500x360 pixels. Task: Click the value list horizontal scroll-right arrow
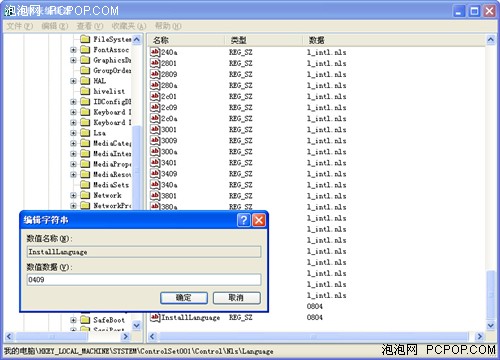479,336
